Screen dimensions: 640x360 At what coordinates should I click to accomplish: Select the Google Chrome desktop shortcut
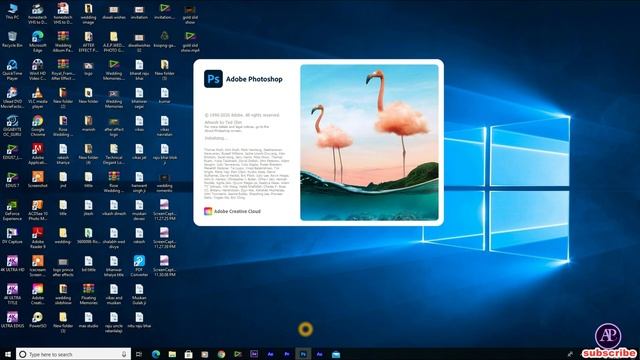38,126
